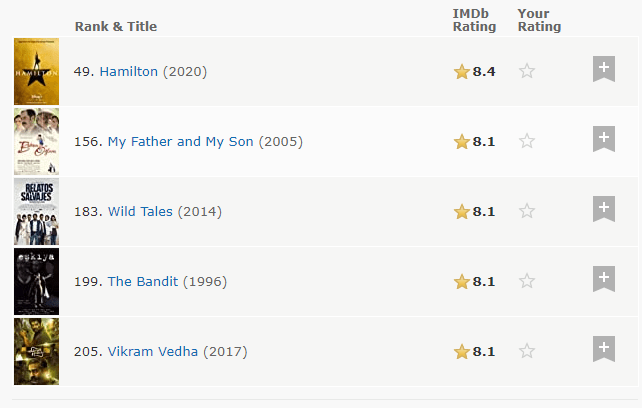The width and height of the screenshot is (642, 408).
Task: Rate Wild Tales with the empty star
Action: click(527, 211)
